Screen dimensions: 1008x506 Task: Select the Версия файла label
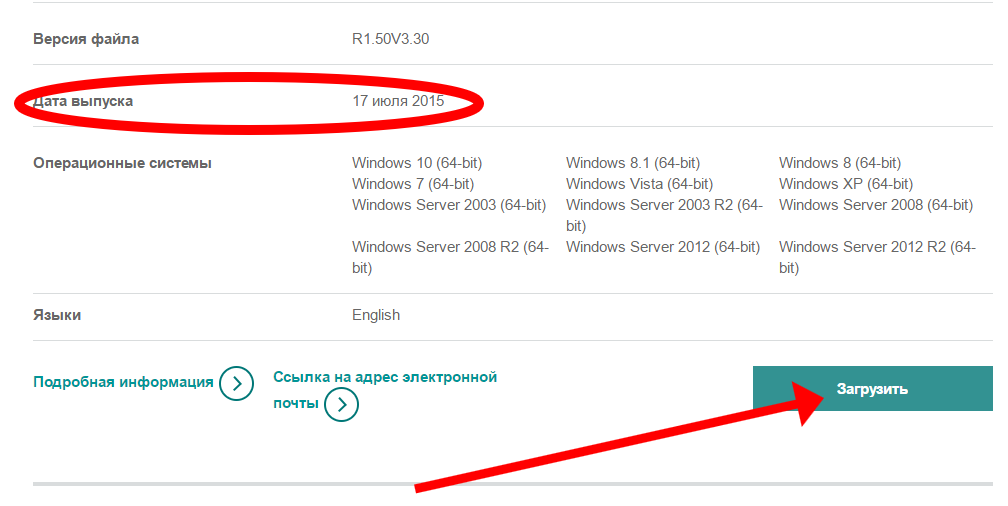pyautogui.click(x=86, y=40)
